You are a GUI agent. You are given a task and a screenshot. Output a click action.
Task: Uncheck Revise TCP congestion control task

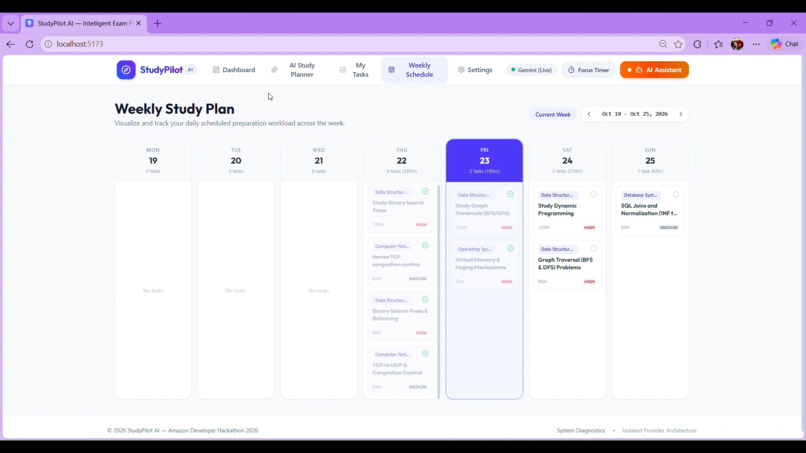click(x=425, y=245)
